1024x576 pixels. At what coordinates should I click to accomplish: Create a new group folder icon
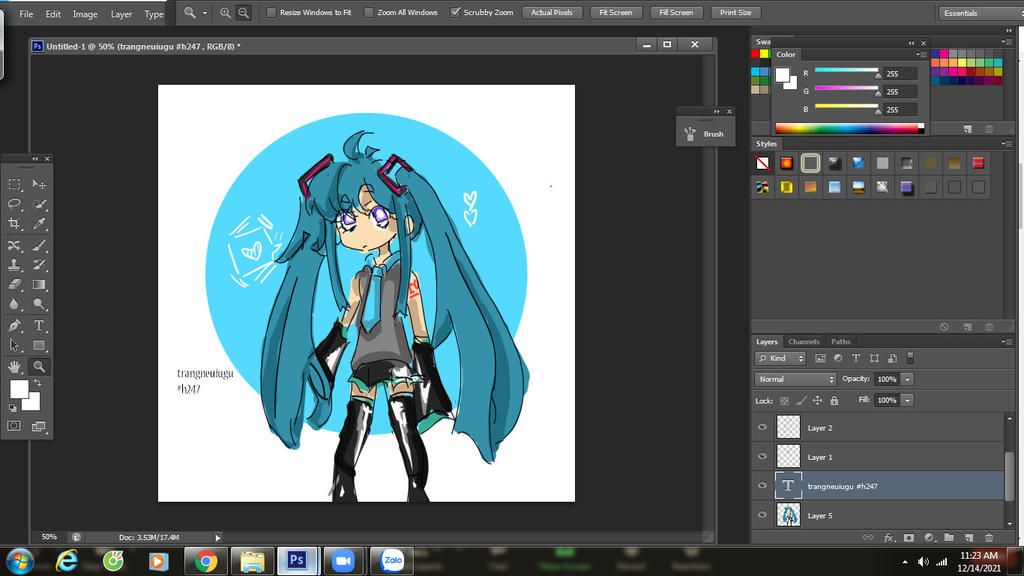coord(949,537)
